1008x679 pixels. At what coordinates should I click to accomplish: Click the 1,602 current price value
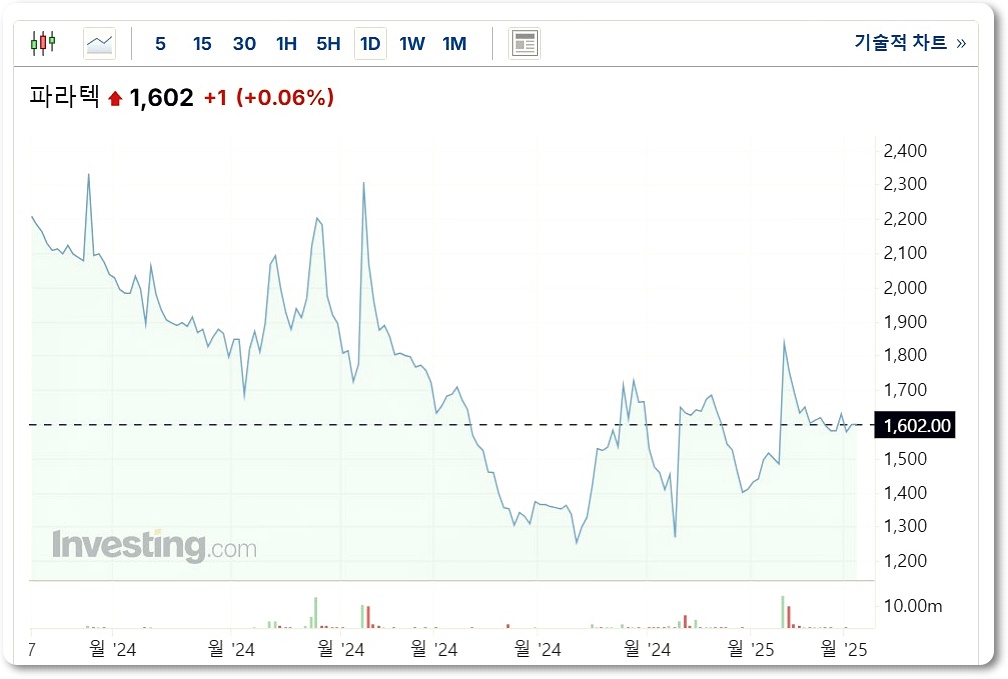tap(161, 98)
